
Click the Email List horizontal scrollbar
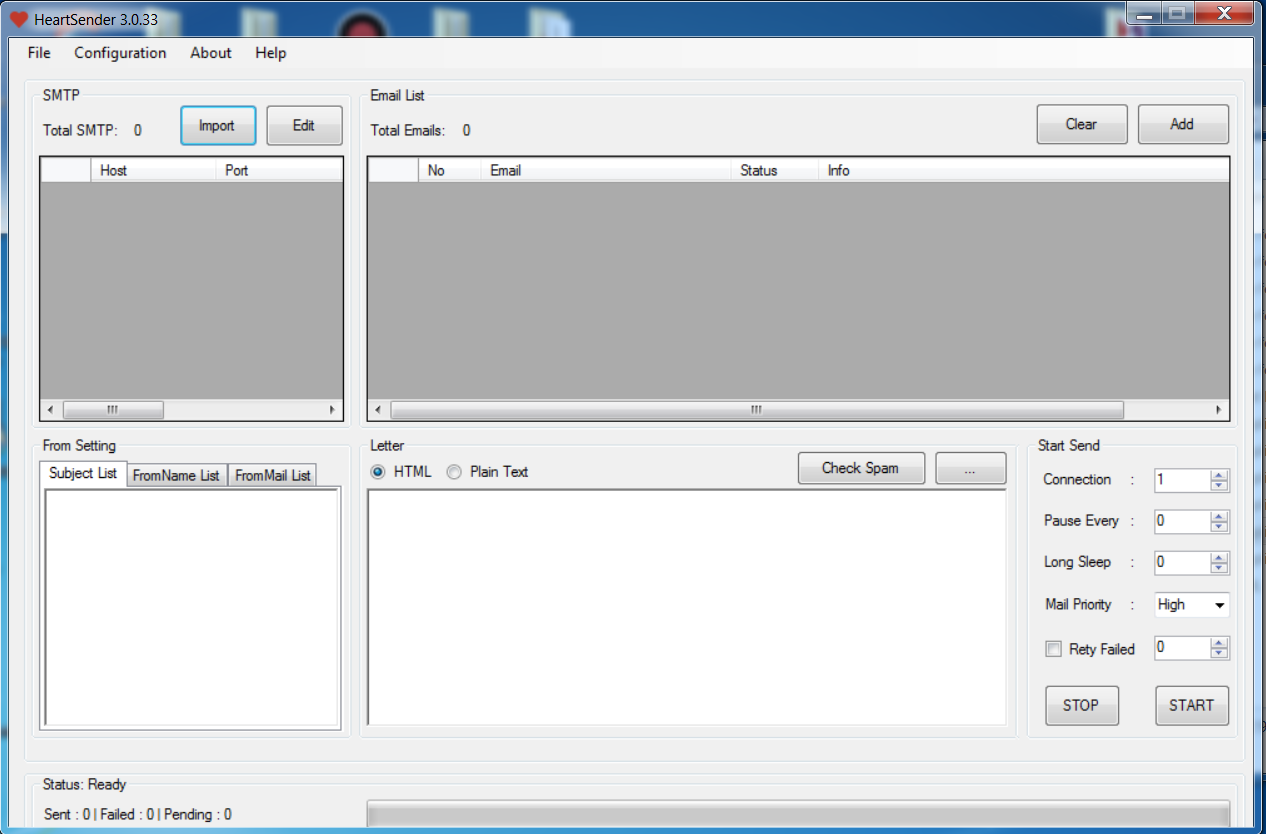coord(756,410)
